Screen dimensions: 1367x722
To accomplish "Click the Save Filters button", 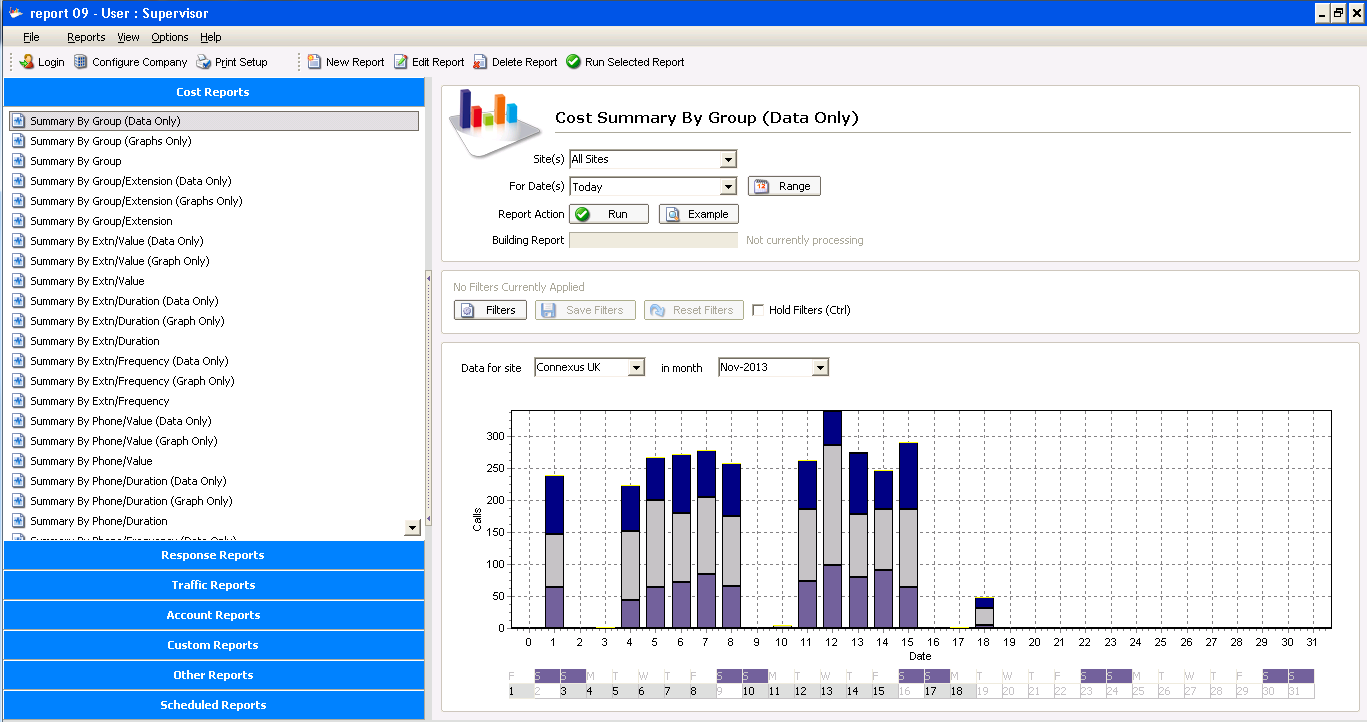I will coord(584,310).
